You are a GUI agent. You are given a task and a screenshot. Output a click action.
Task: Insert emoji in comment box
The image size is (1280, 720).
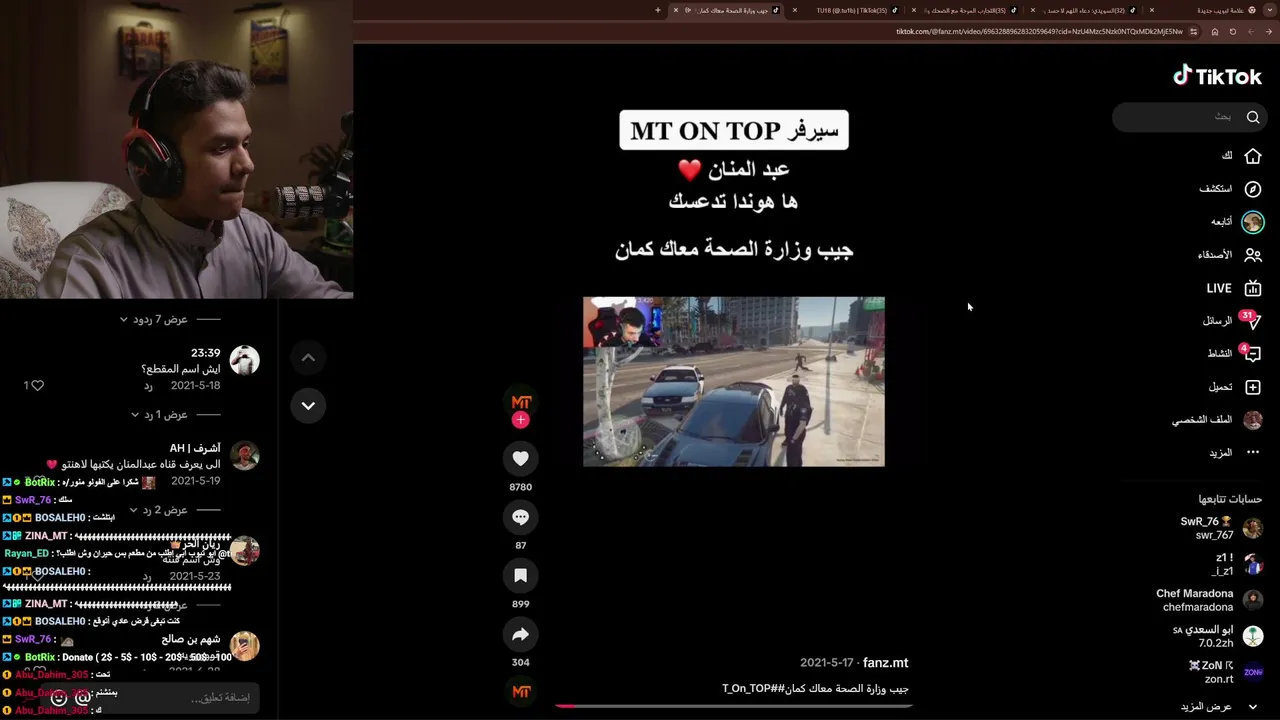(59, 698)
